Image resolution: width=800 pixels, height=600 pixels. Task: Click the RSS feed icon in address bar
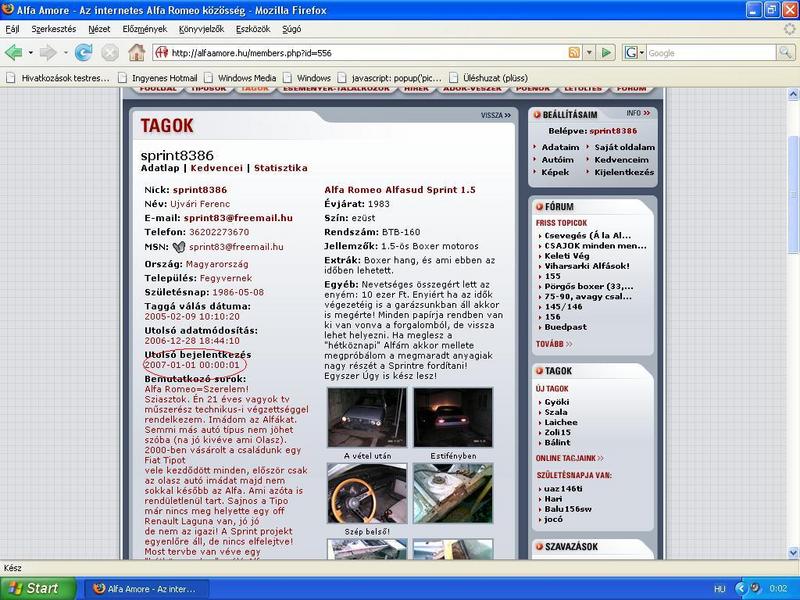[x=574, y=53]
